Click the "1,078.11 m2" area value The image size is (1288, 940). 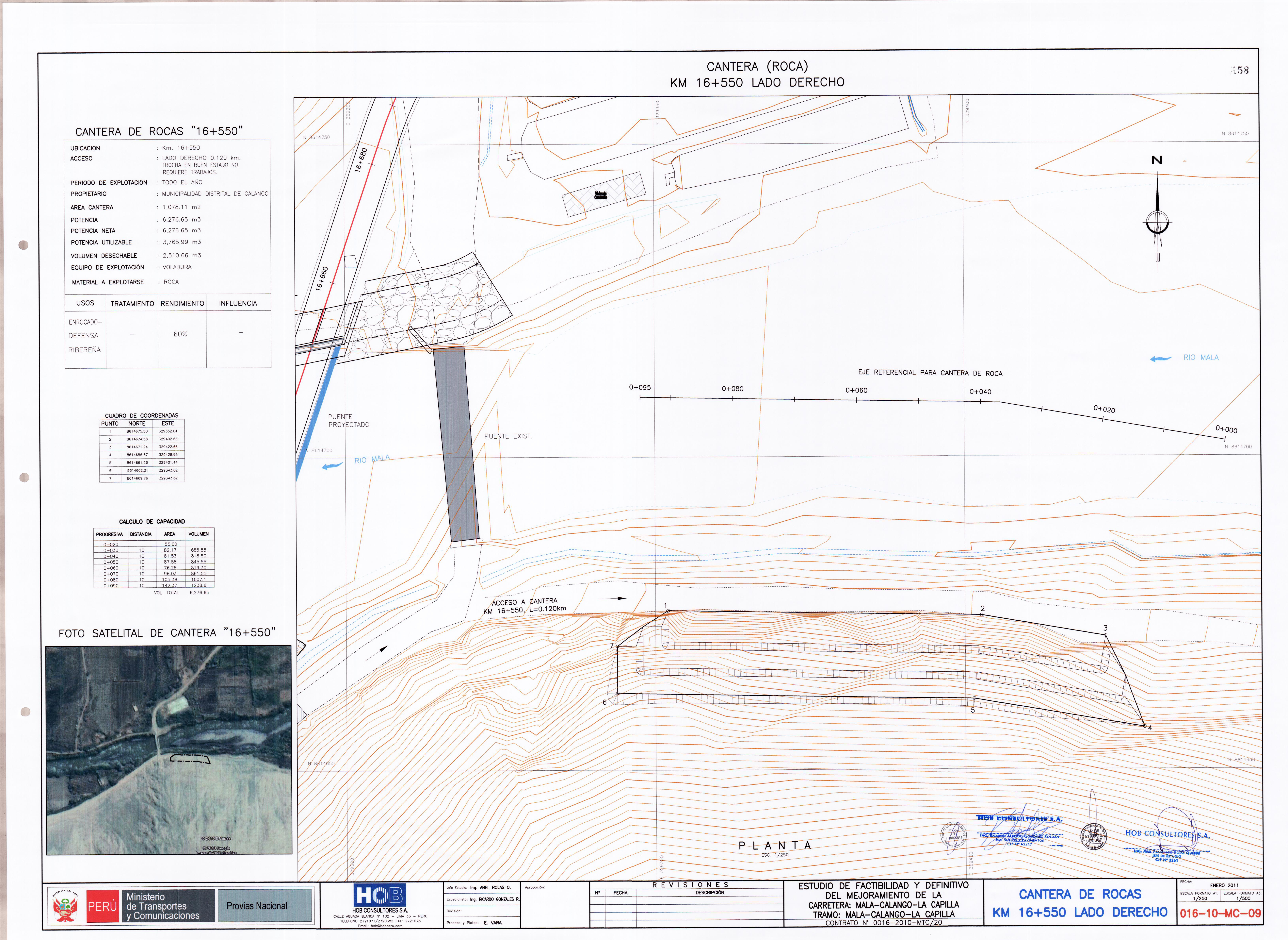(x=181, y=207)
